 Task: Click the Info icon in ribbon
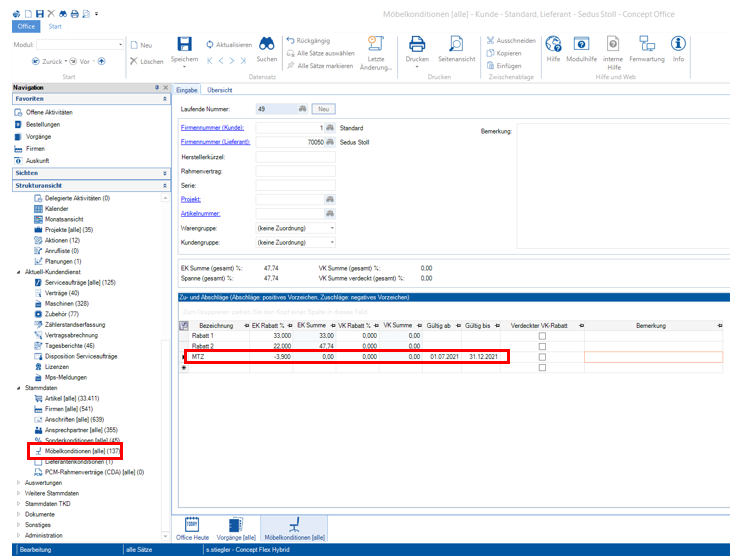click(x=678, y=45)
